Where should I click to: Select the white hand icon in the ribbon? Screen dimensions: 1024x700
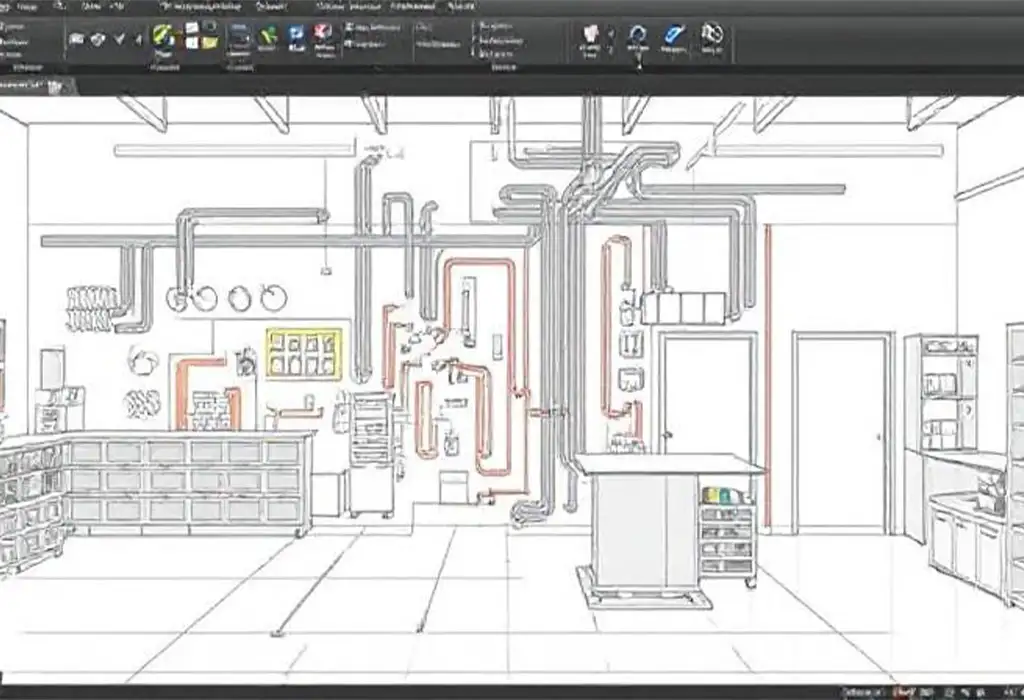[591, 35]
